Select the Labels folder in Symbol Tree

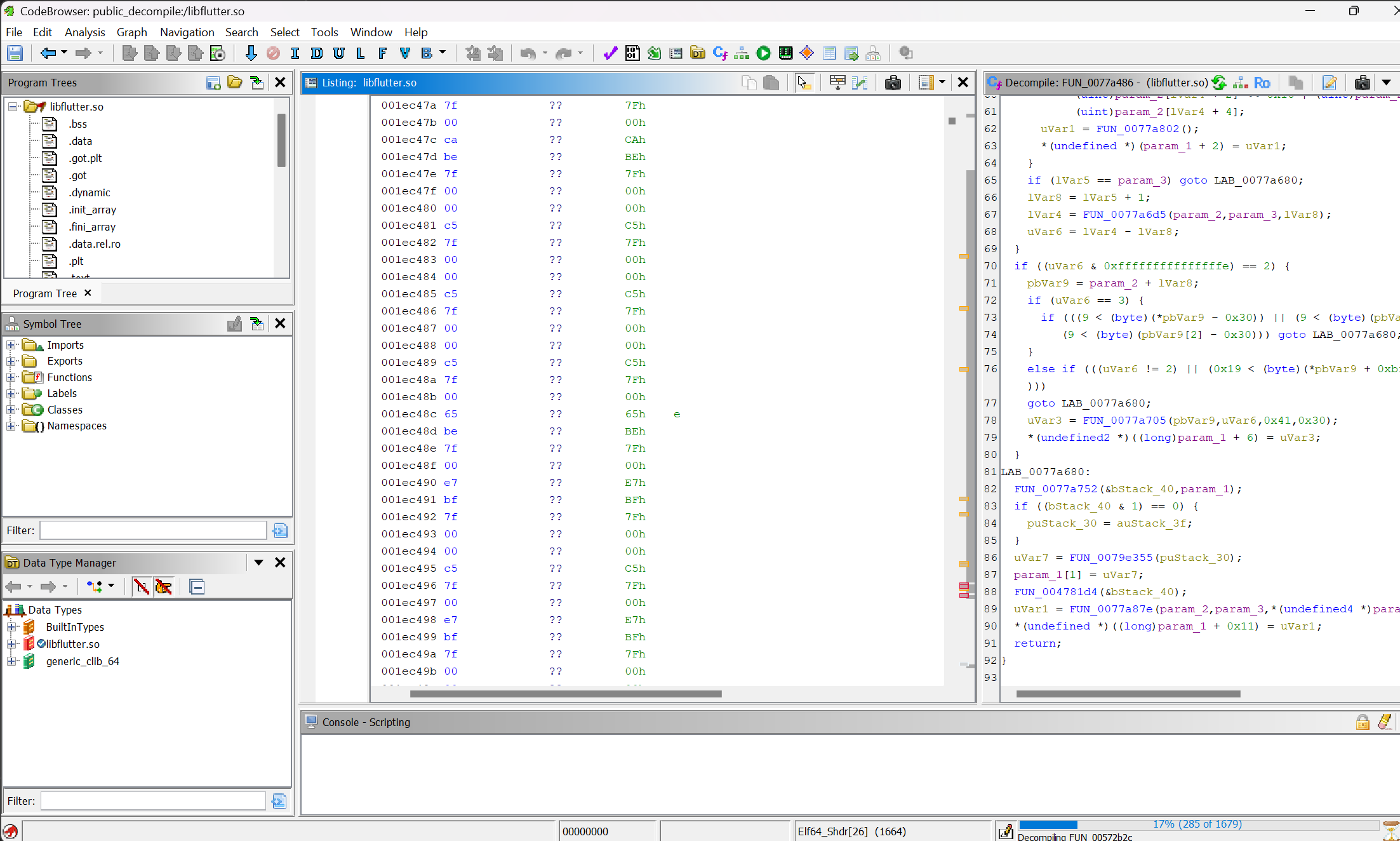[x=62, y=393]
